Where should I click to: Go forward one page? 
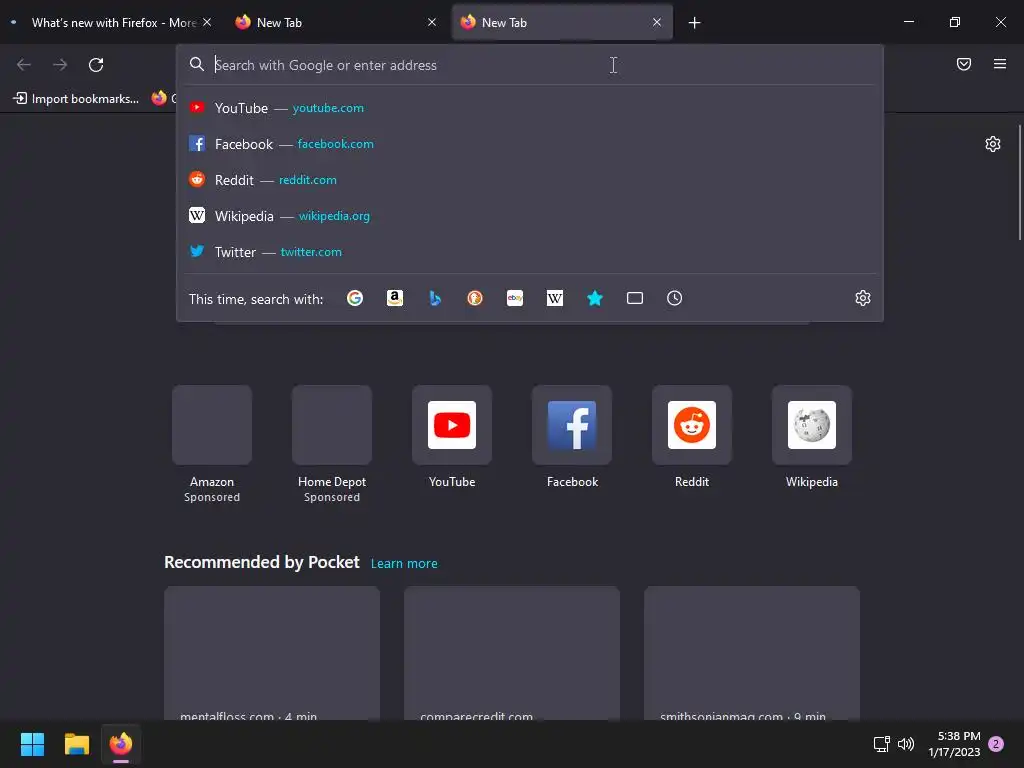click(x=60, y=65)
